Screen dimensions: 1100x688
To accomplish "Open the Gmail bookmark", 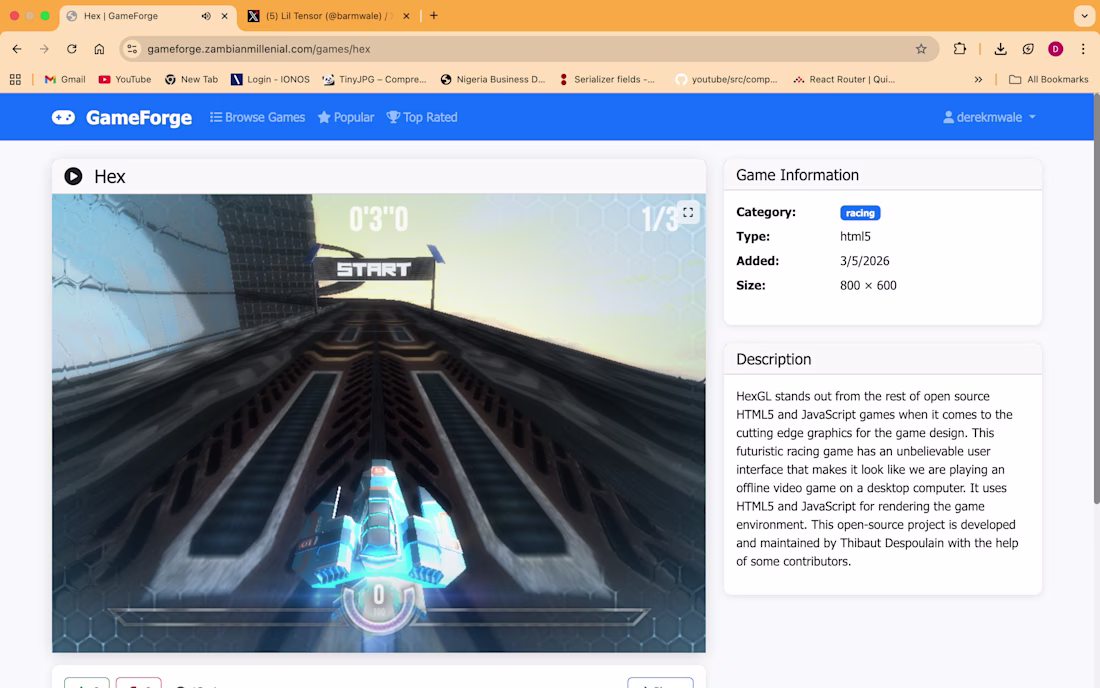I will (x=65, y=79).
